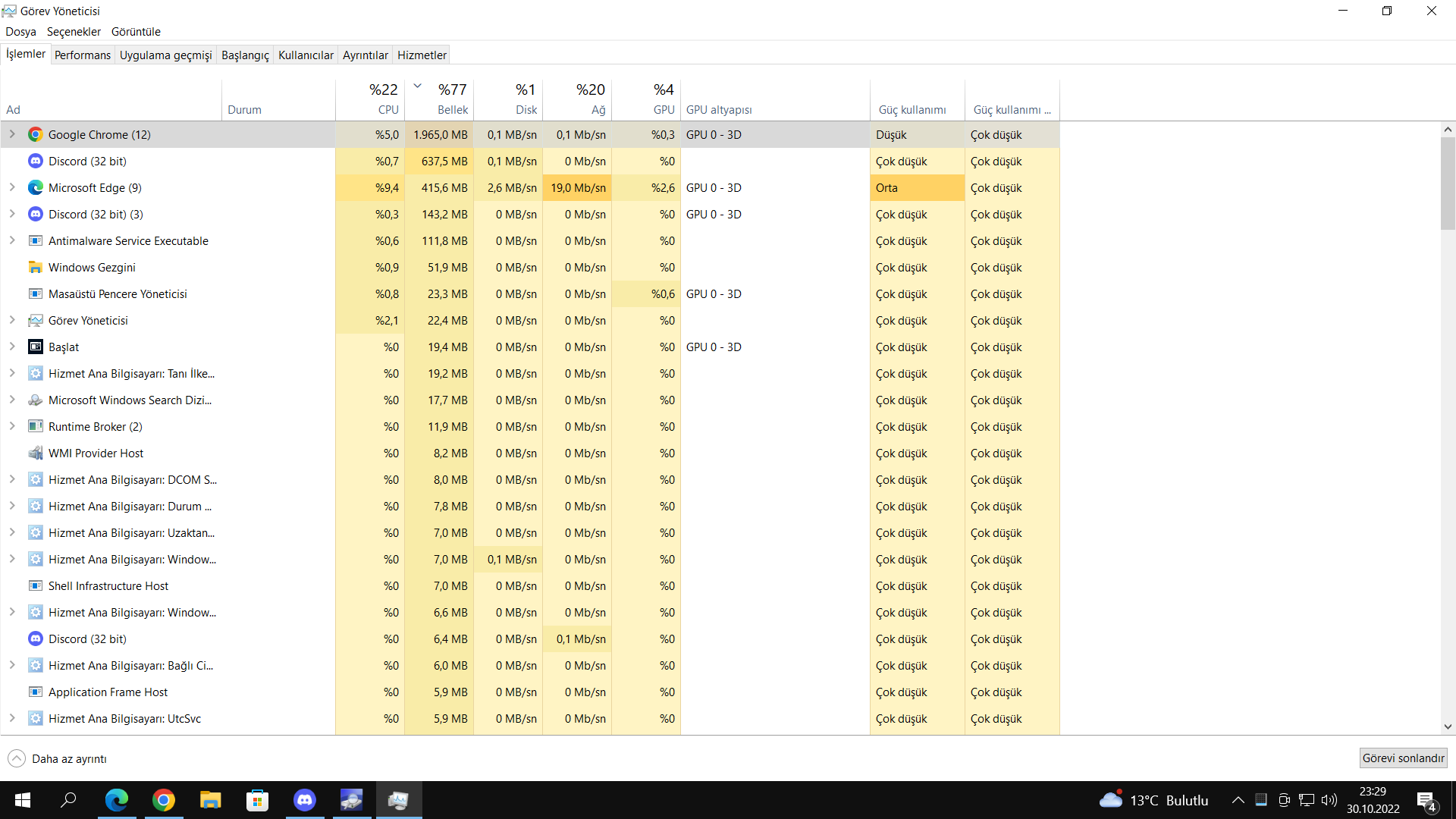
Task: Select the 1.965,0 MB memory cell
Action: point(439,135)
